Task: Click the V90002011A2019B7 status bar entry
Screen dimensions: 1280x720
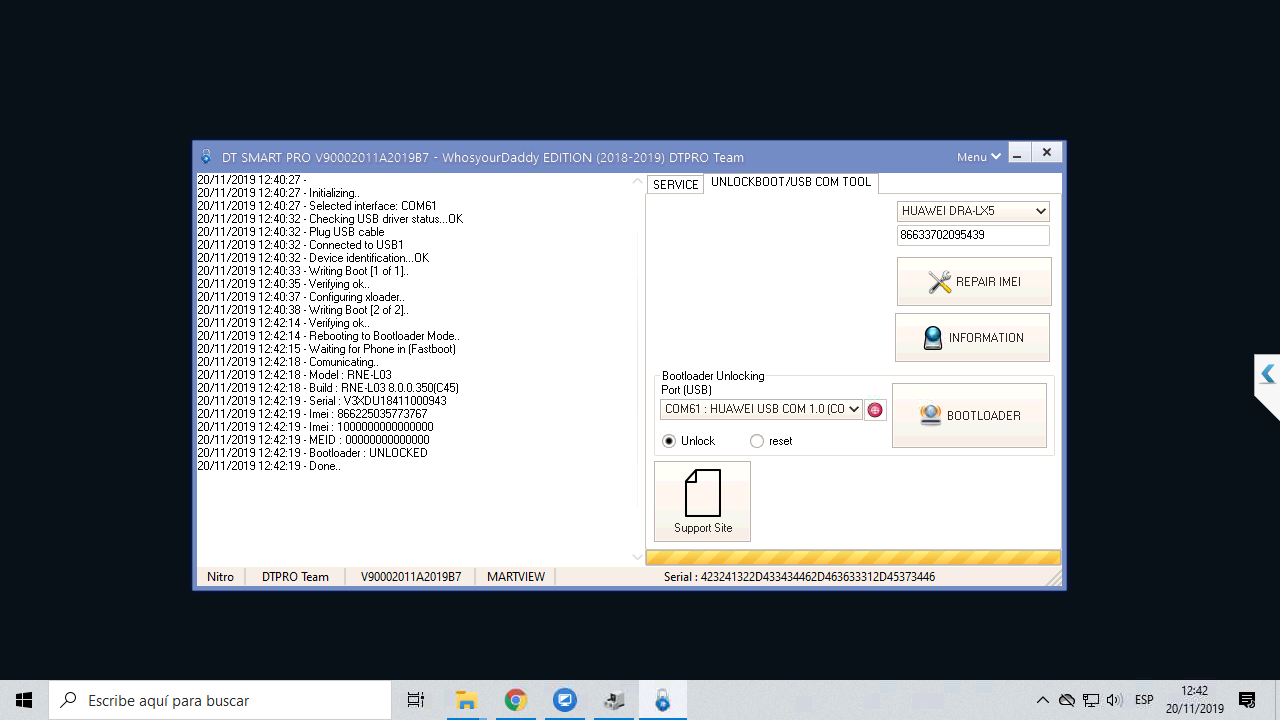Action: [411, 577]
